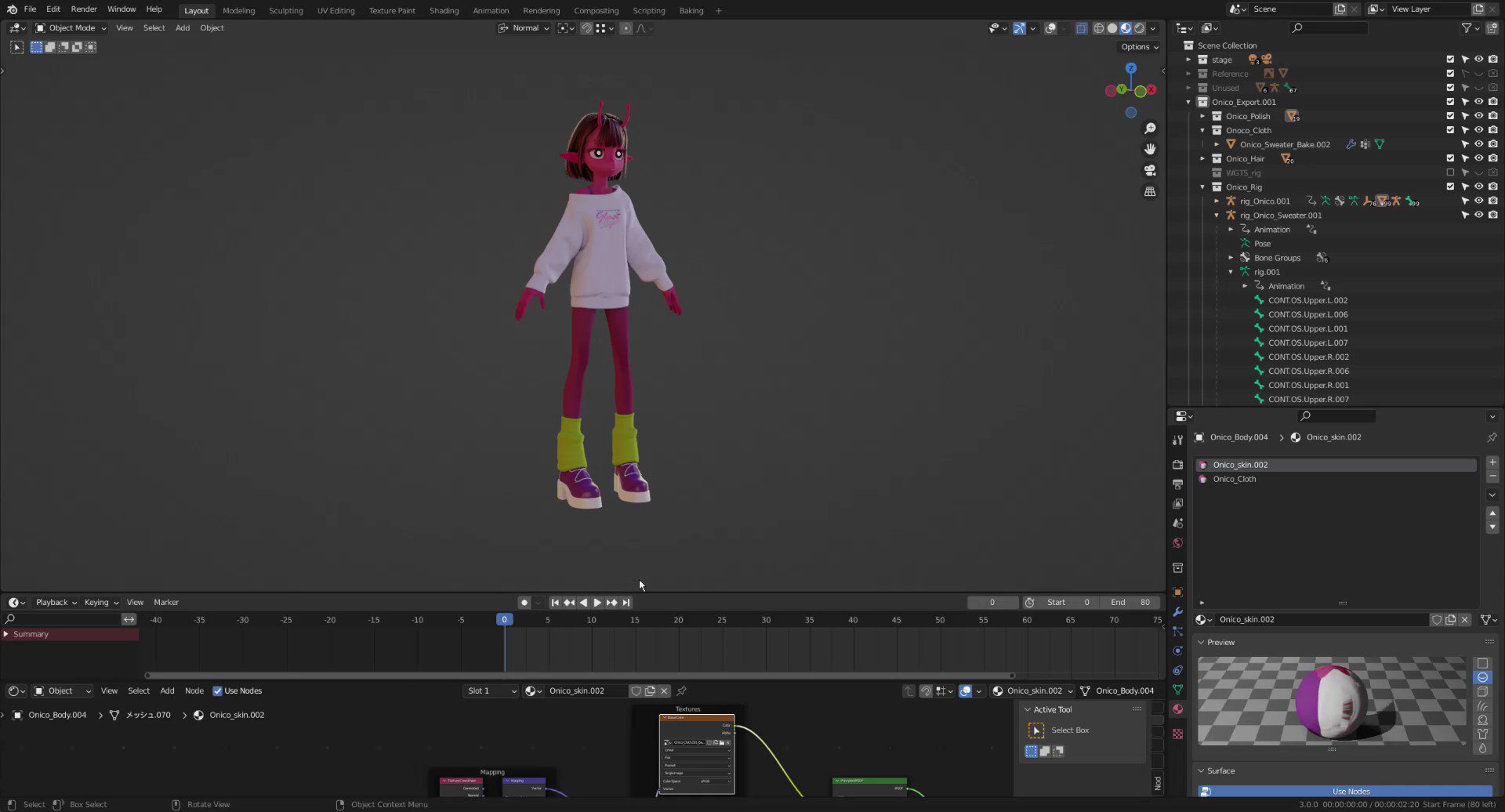1505x812 pixels.
Task: Activate the pan view hand gizmo
Action: [x=1150, y=149]
